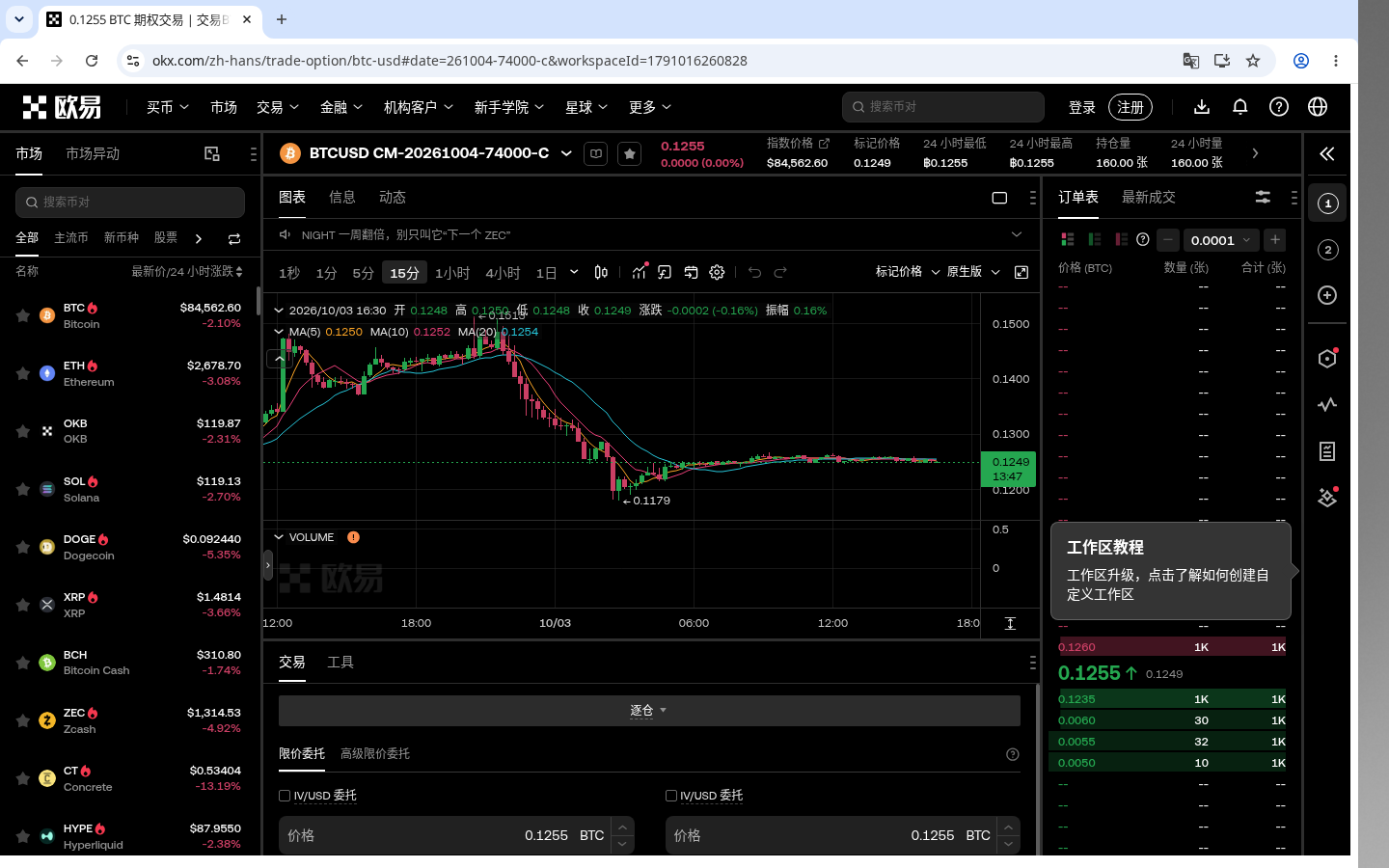
Task: Click the 注册 sign-up button
Action: [1130, 107]
